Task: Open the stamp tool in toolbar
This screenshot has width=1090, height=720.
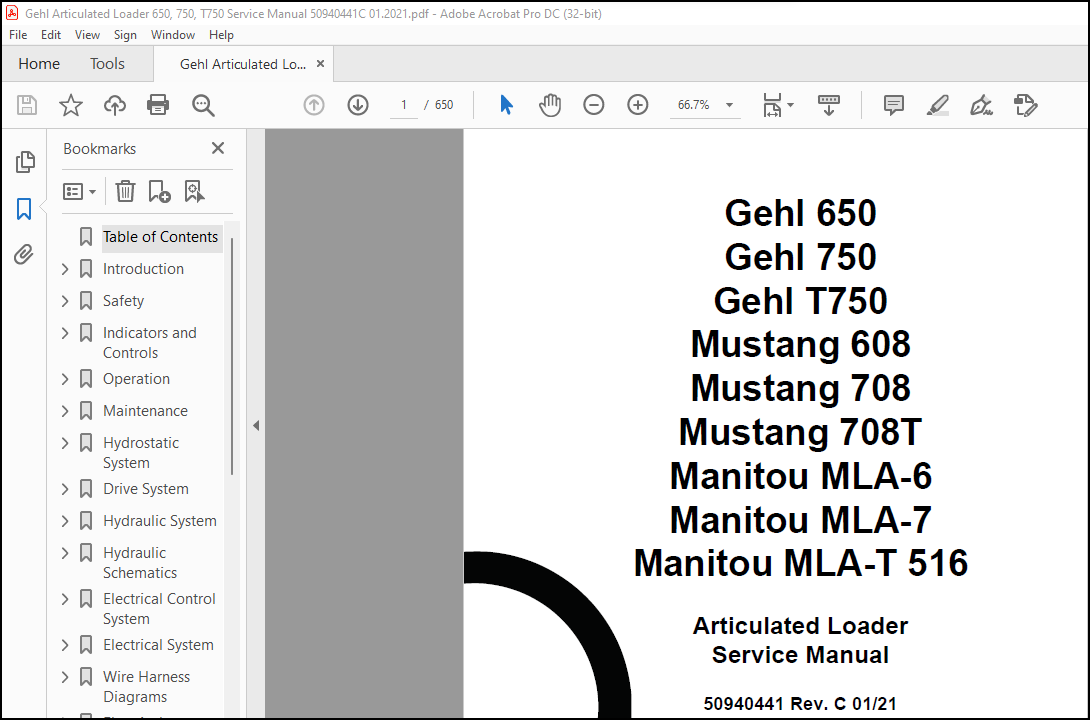Action: click(1025, 105)
